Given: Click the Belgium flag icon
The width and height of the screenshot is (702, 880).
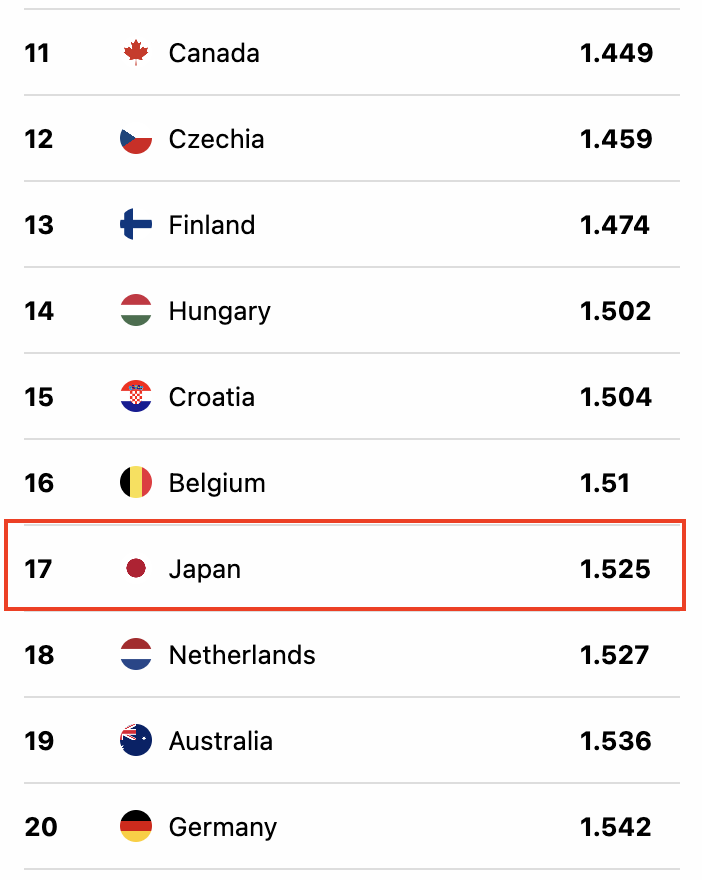Looking at the screenshot, I should click(136, 483).
